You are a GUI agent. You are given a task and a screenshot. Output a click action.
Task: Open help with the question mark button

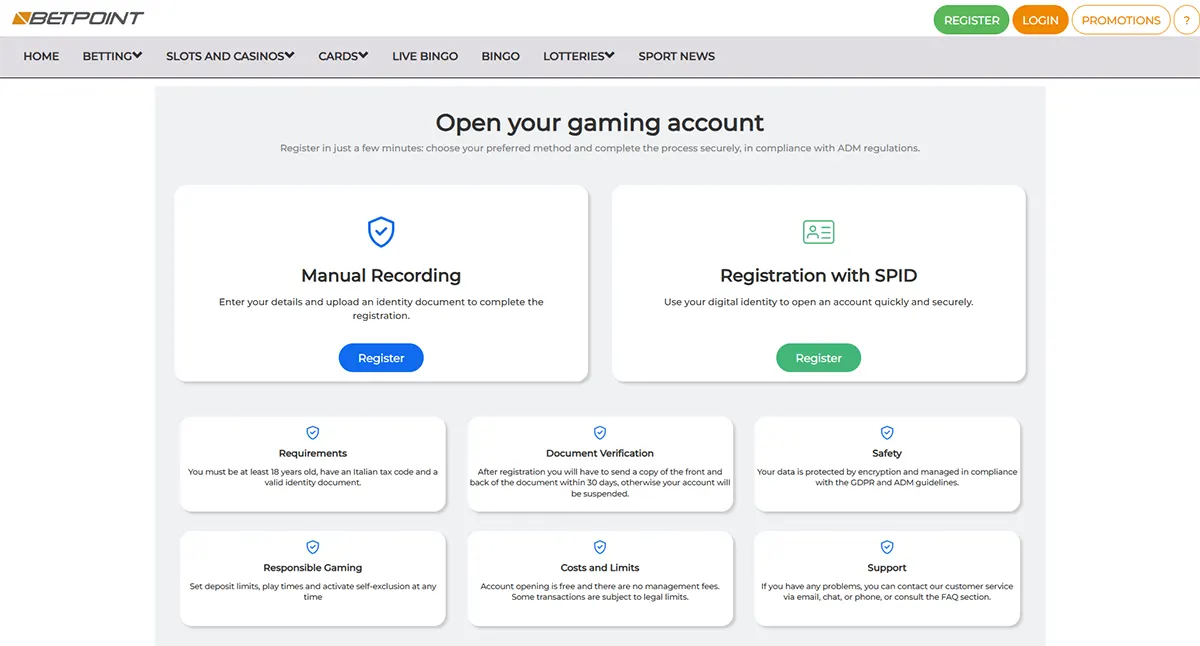pos(1186,20)
